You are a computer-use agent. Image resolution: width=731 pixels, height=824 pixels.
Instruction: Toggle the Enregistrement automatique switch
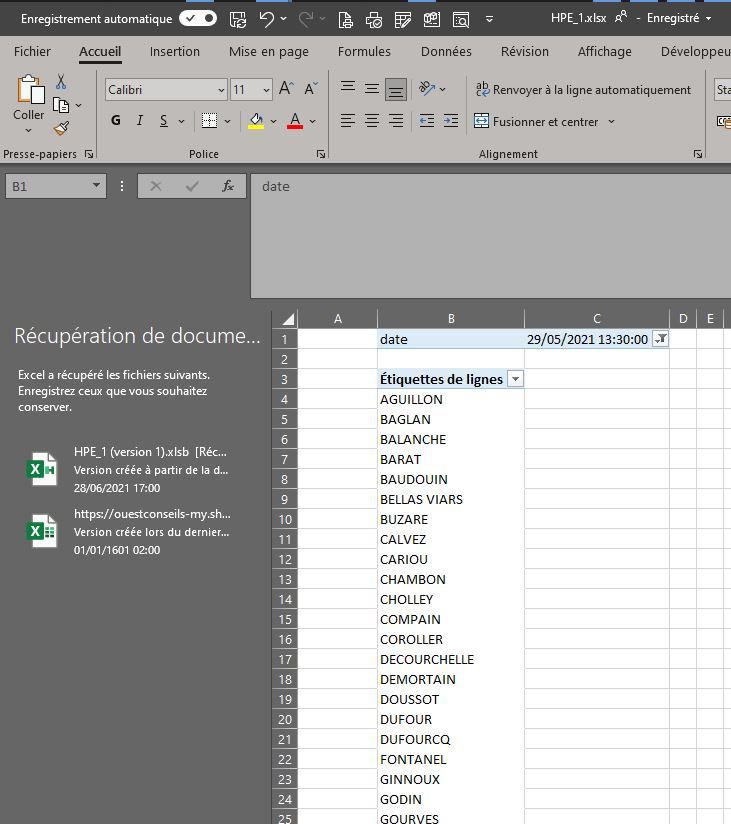point(198,19)
